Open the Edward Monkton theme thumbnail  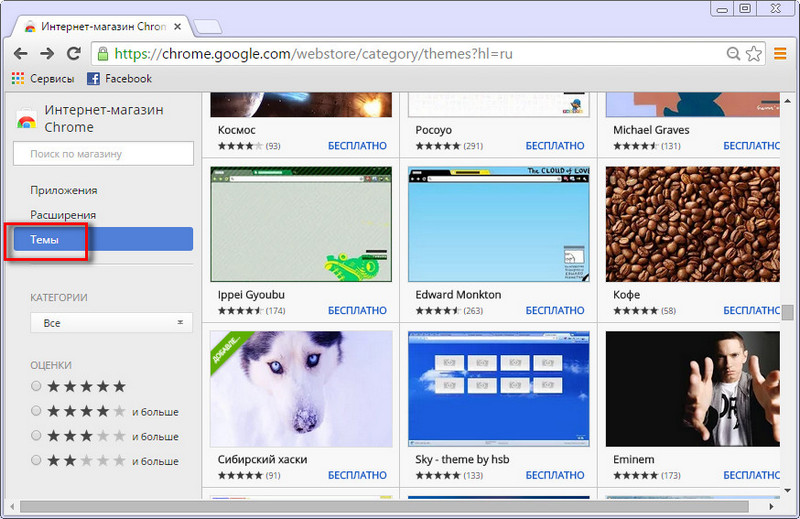[x=498, y=225]
